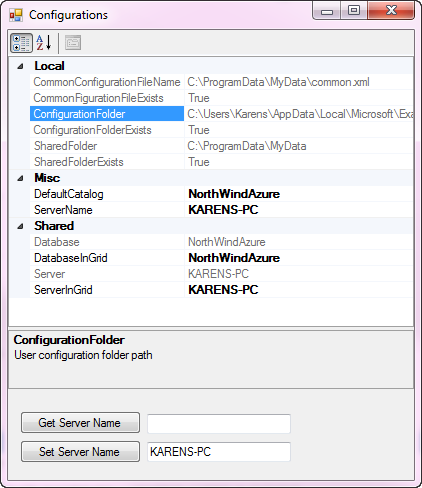
Task: Minimize the Configurations window
Action: click(327, 11)
